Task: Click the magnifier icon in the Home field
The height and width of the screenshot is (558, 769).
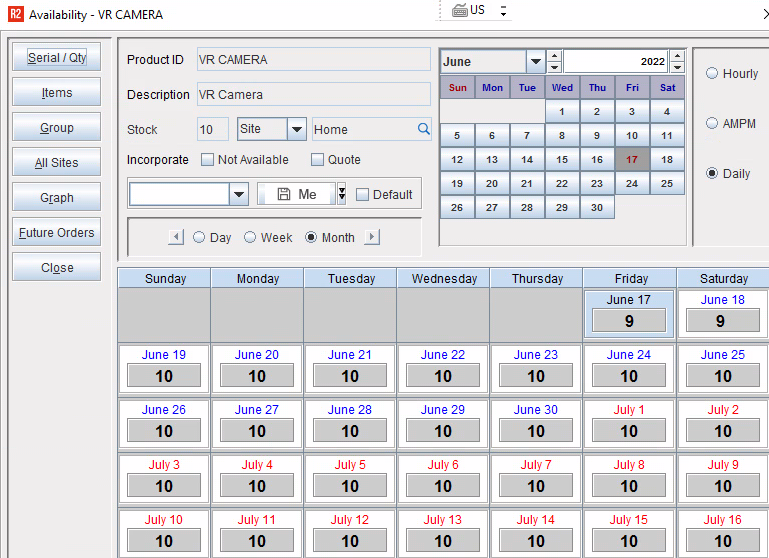Action: point(423,129)
